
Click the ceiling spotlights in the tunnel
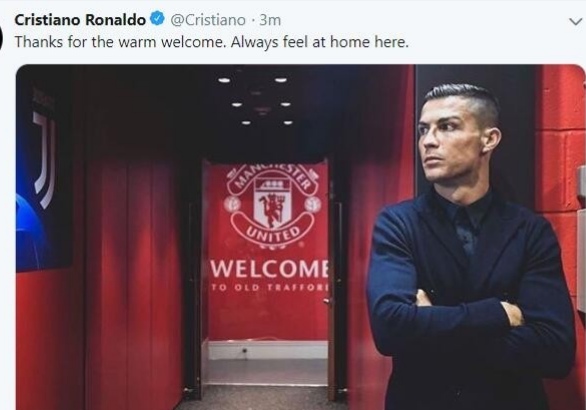point(256,101)
